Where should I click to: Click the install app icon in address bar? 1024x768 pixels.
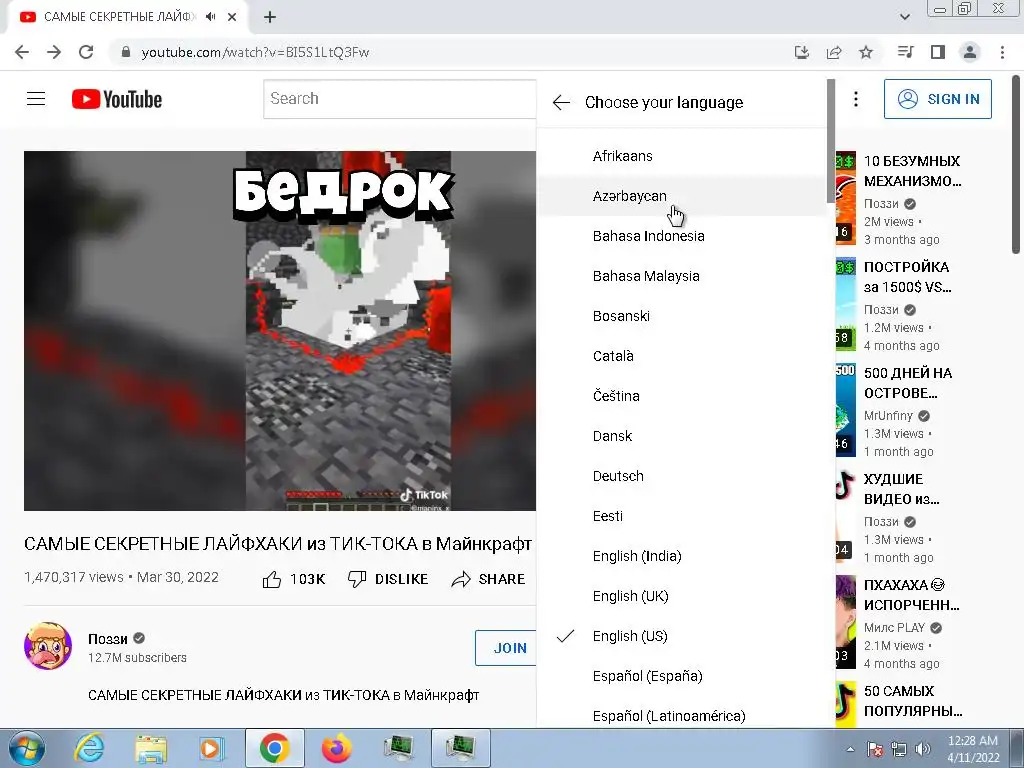pyautogui.click(x=802, y=52)
